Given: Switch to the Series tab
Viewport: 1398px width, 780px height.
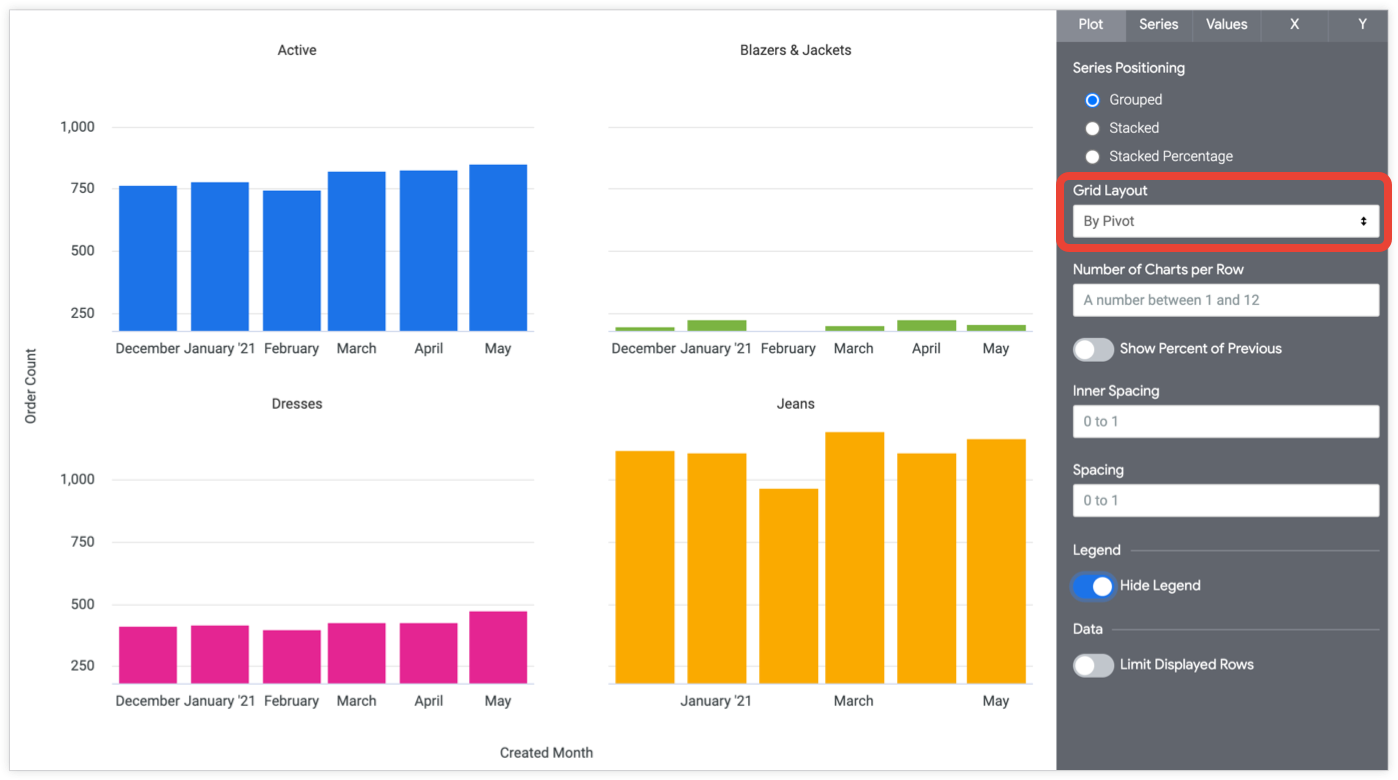Looking at the screenshot, I should coord(1158,25).
